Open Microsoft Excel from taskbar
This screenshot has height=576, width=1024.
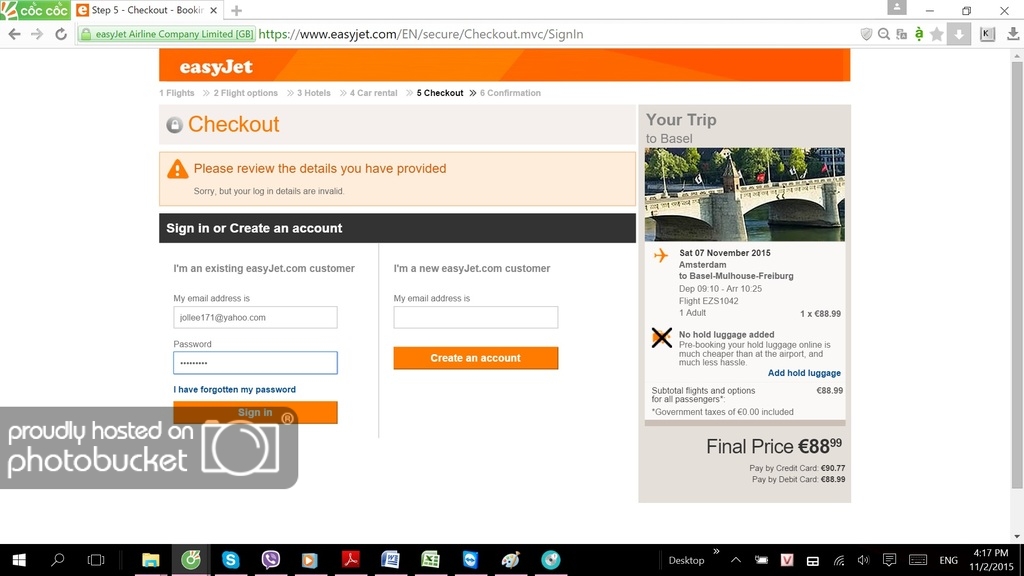coord(430,560)
